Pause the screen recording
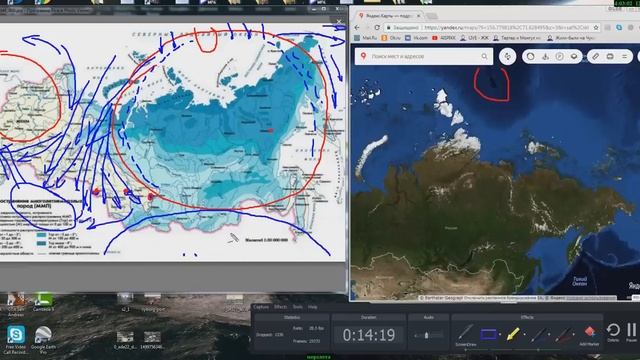Viewport: 640px width, 360px height. click(631, 330)
